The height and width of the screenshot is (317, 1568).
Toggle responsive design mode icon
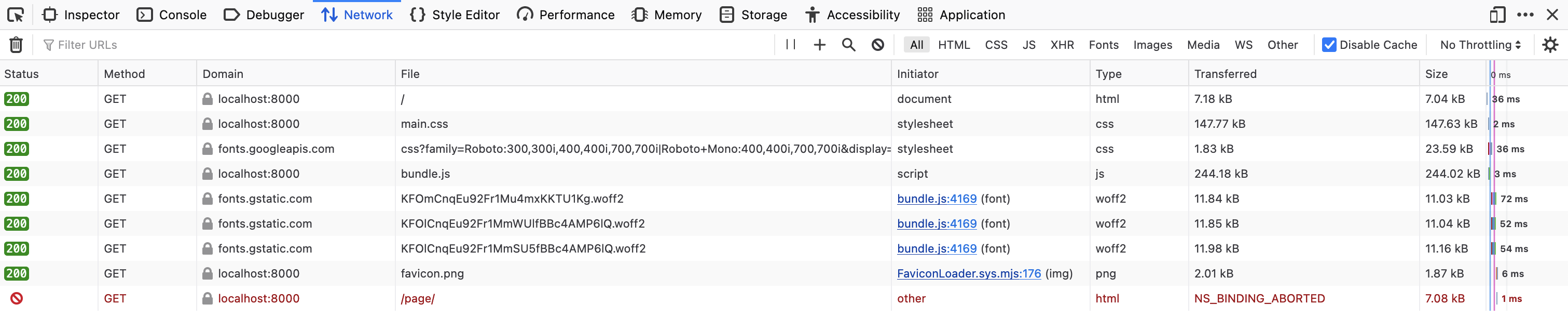1497,15
